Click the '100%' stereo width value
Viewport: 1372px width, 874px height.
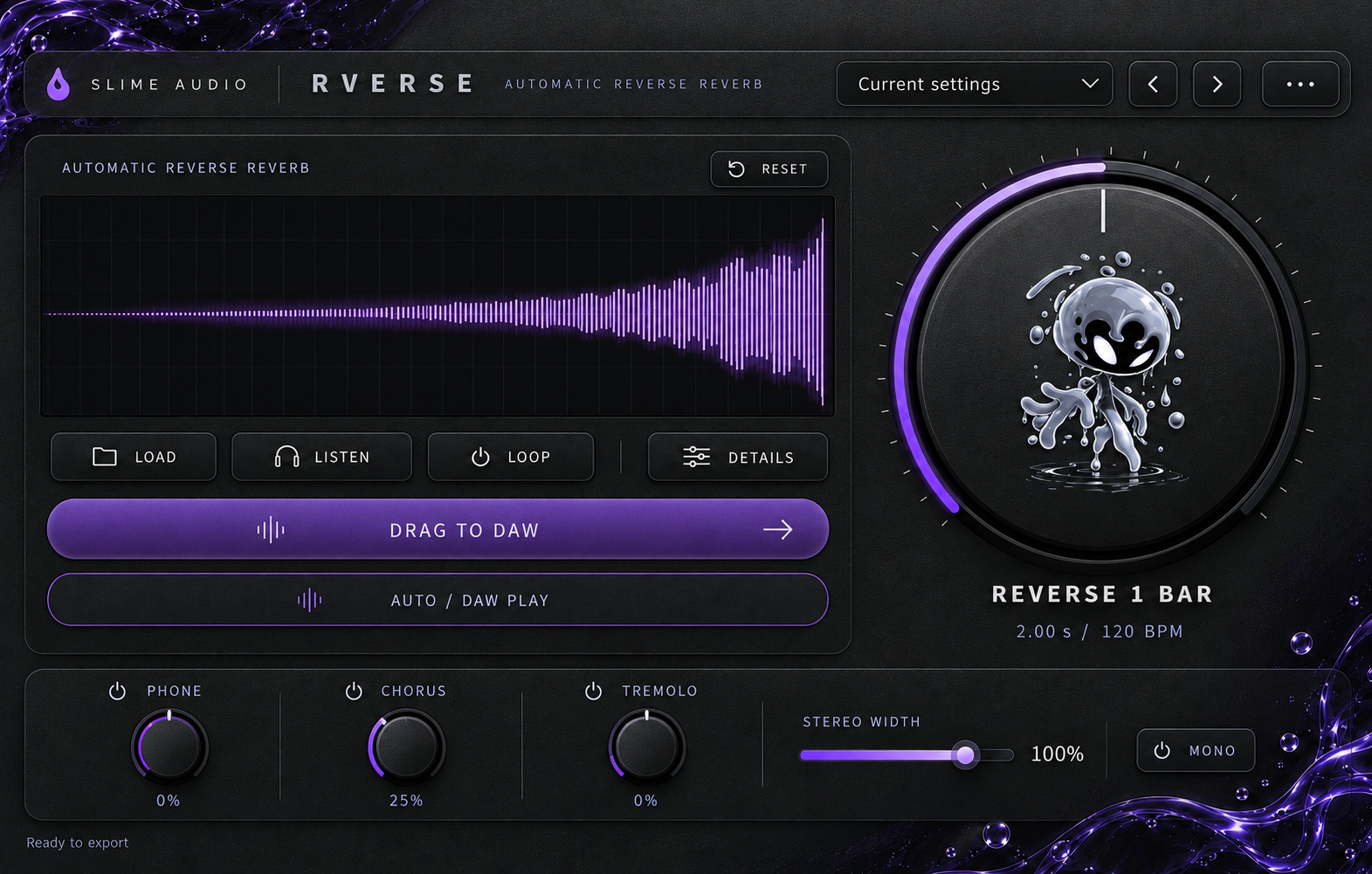point(1057,754)
